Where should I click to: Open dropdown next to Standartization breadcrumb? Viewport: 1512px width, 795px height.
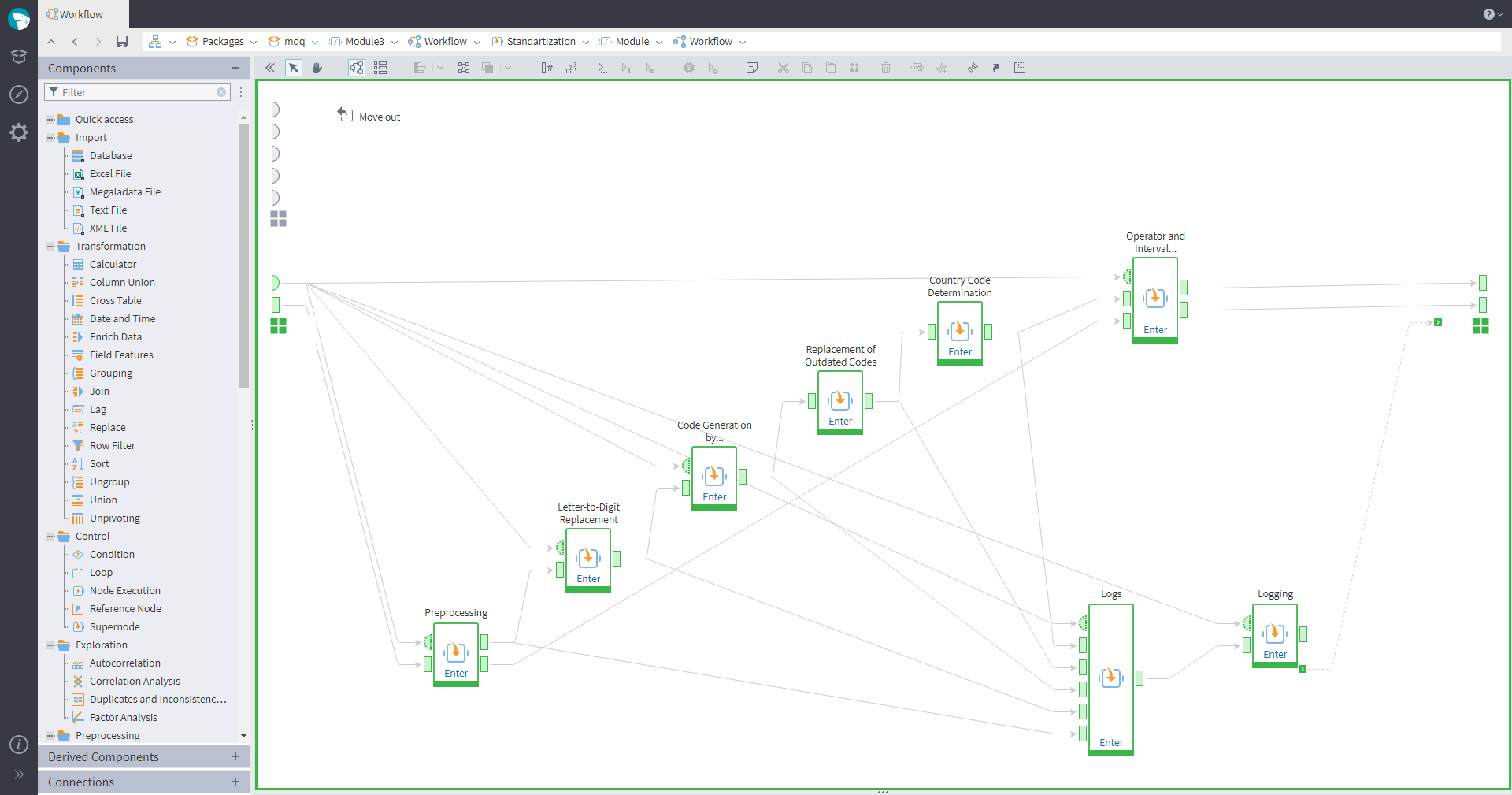pos(586,43)
